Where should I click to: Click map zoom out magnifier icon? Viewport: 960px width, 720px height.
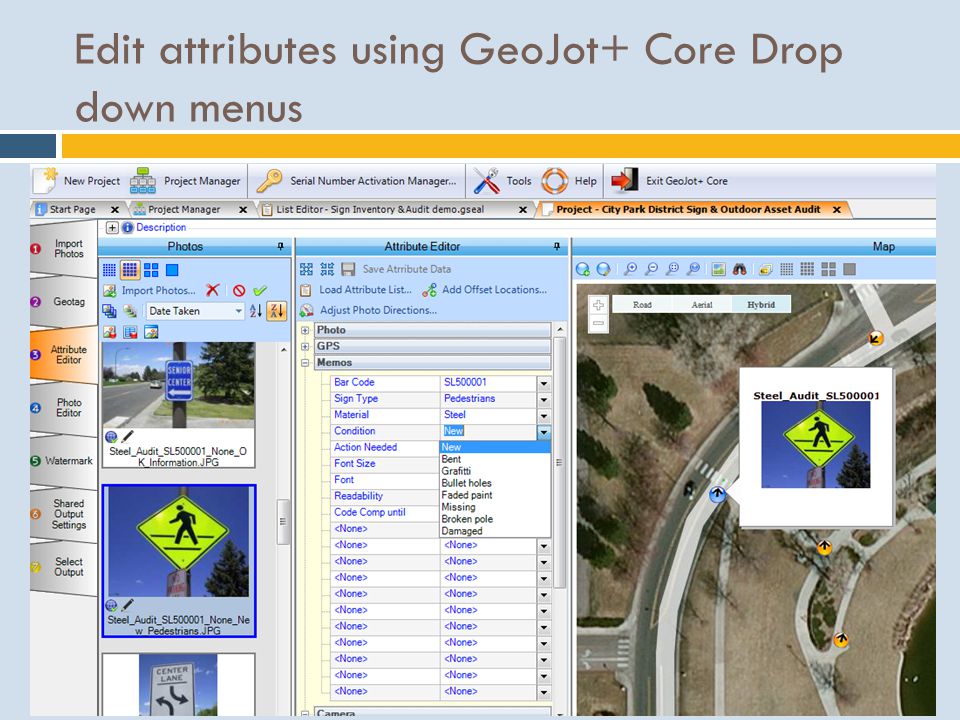tap(652, 269)
